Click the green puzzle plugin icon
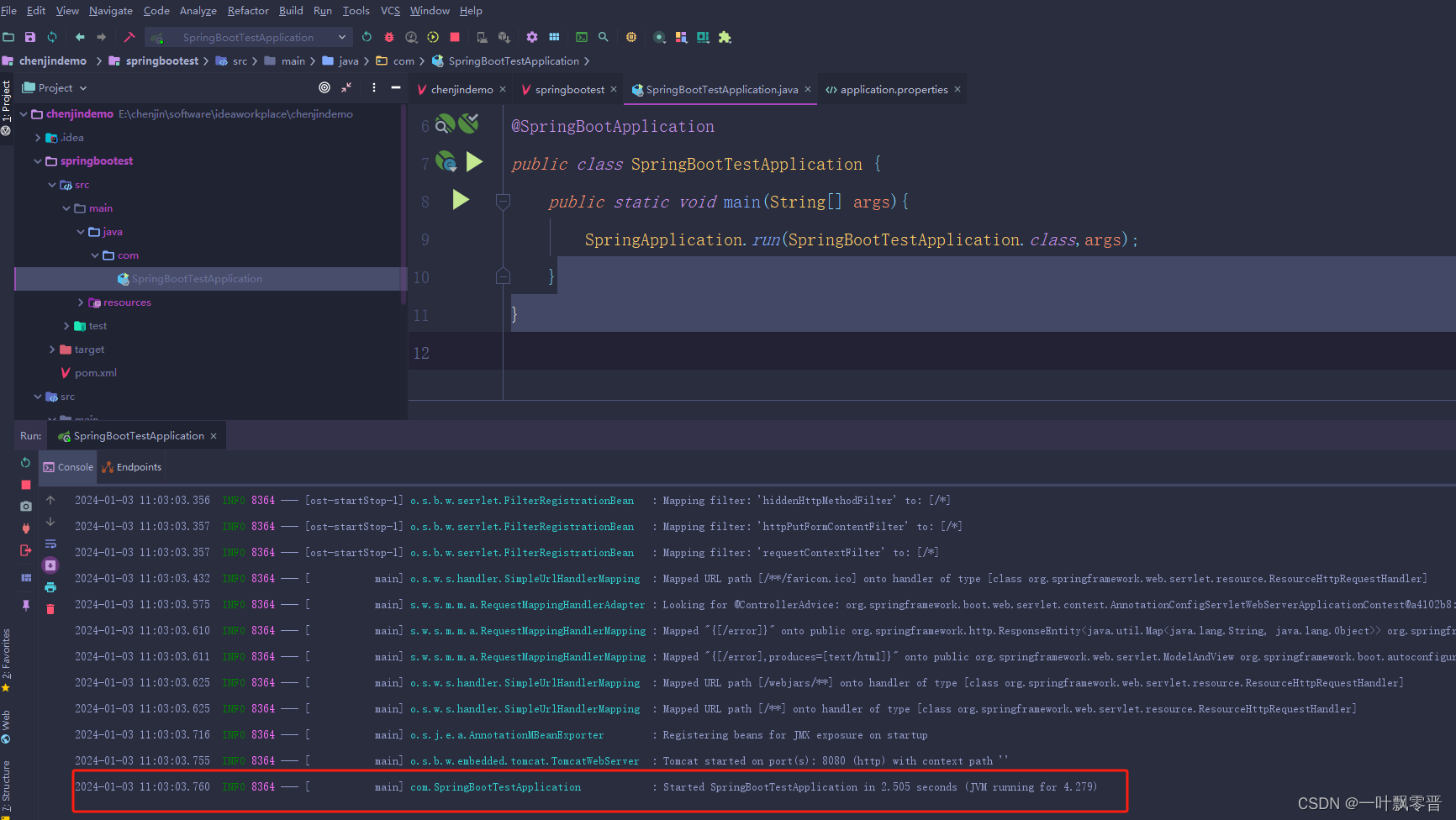The height and width of the screenshot is (820, 1456). pyautogui.click(x=725, y=37)
